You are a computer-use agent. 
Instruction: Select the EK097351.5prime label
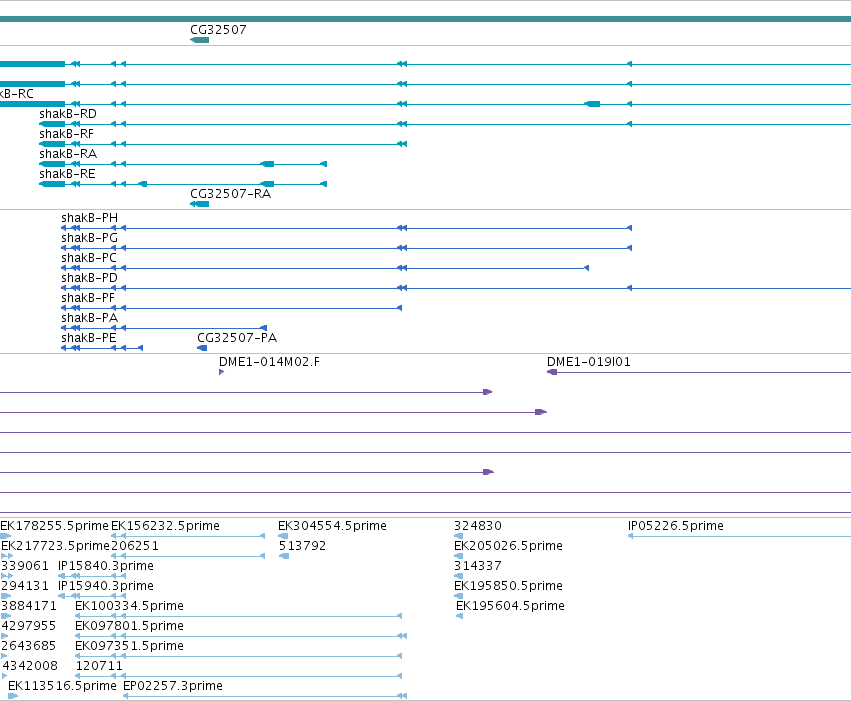point(129,646)
